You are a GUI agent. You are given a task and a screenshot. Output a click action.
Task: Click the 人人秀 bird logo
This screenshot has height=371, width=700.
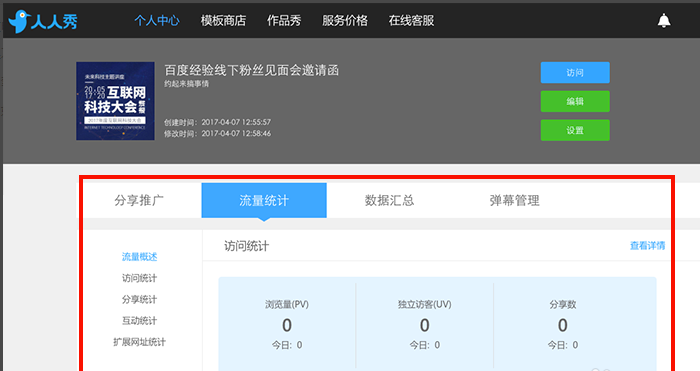click(x=43, y=21)
